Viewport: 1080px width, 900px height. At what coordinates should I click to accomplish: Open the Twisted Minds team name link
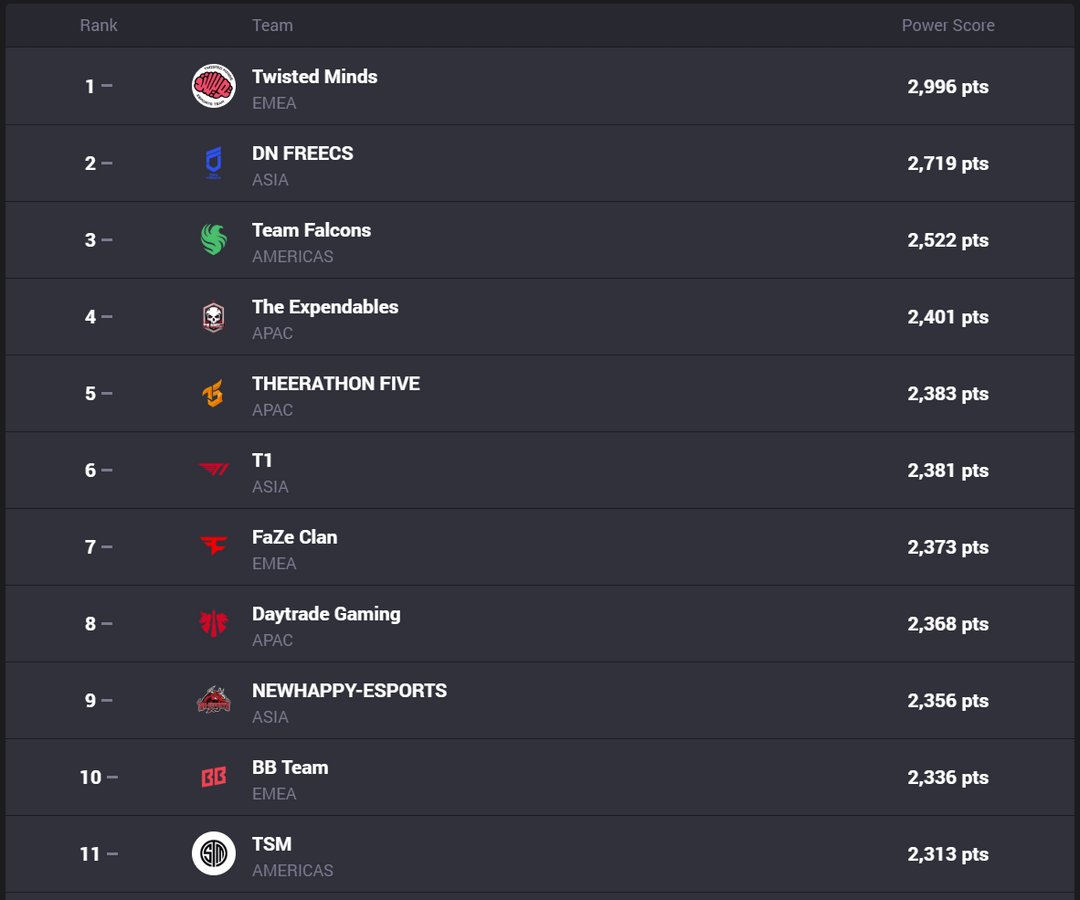point(314,77)
